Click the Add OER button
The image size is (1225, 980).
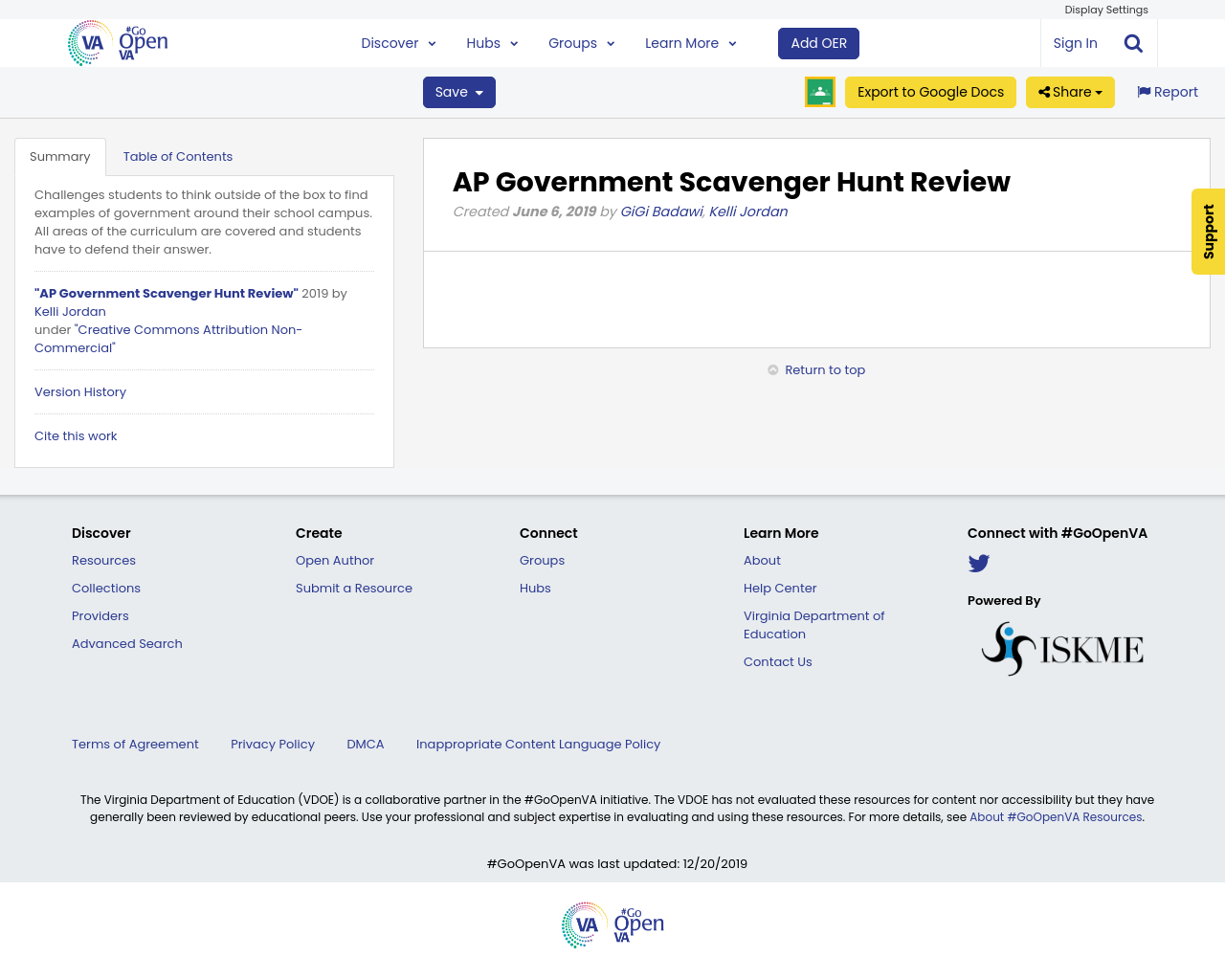point(818,42)
